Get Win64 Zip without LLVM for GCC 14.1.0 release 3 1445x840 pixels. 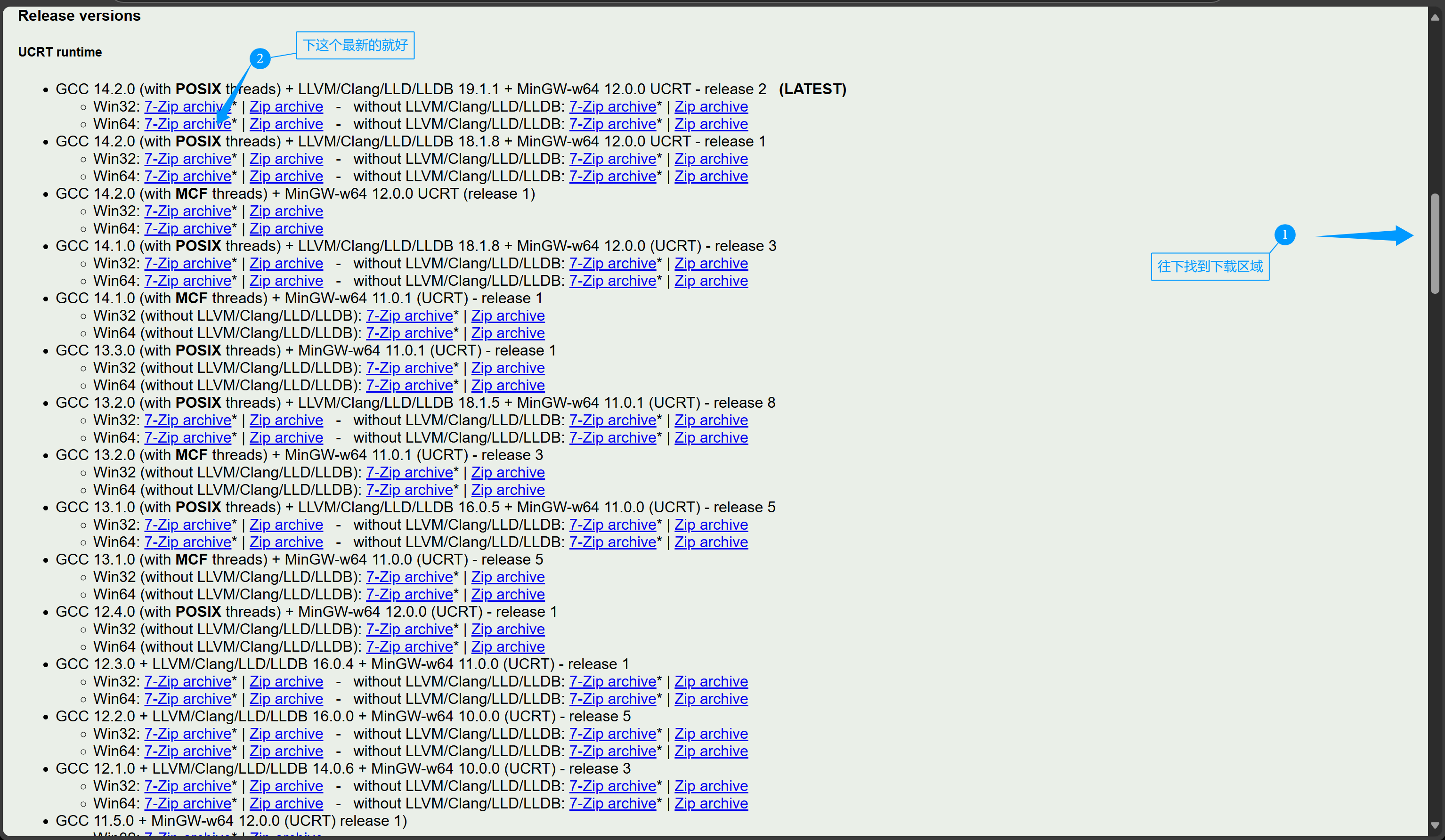pos(711,281)
